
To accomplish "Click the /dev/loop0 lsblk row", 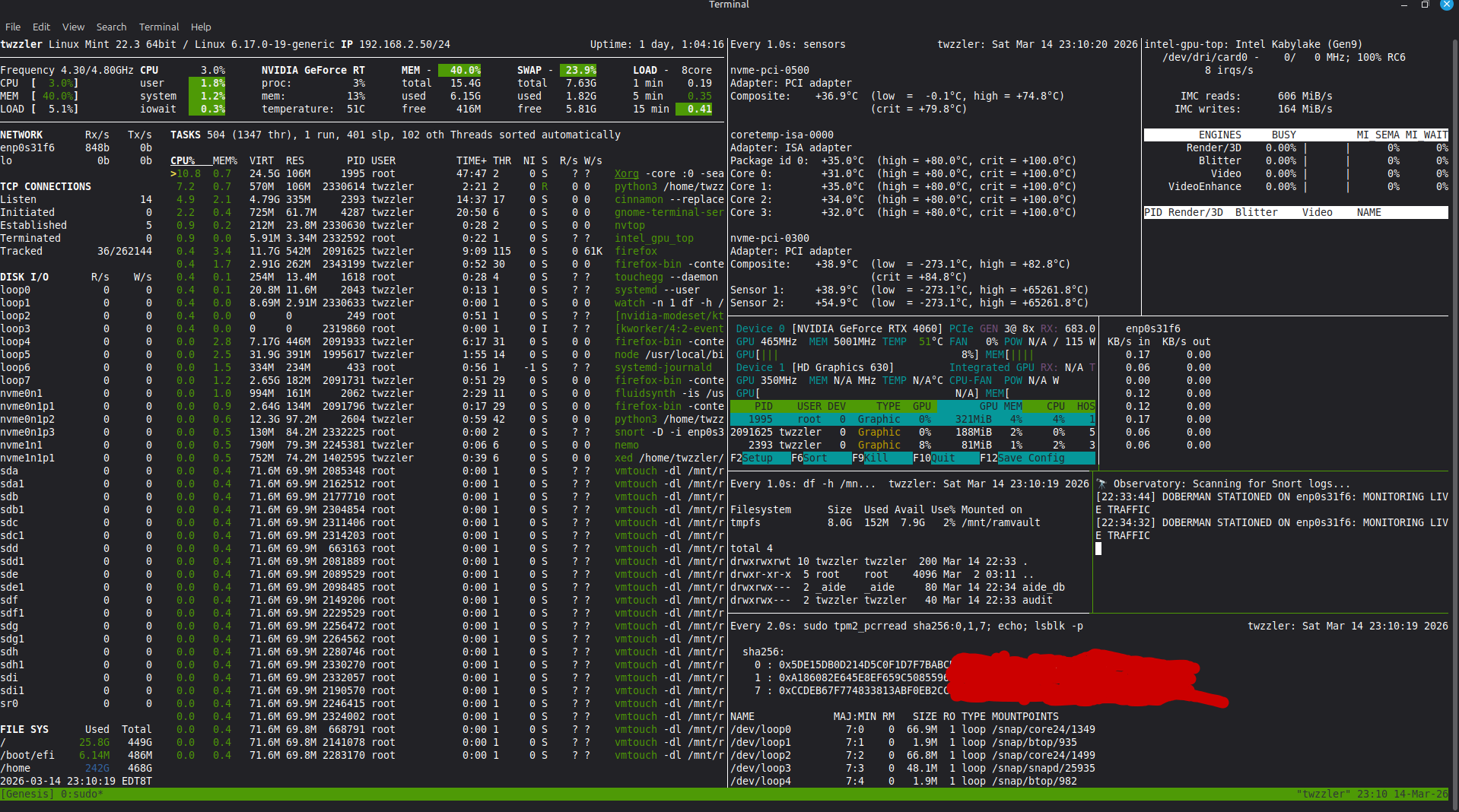I will [x=913, y=729].
